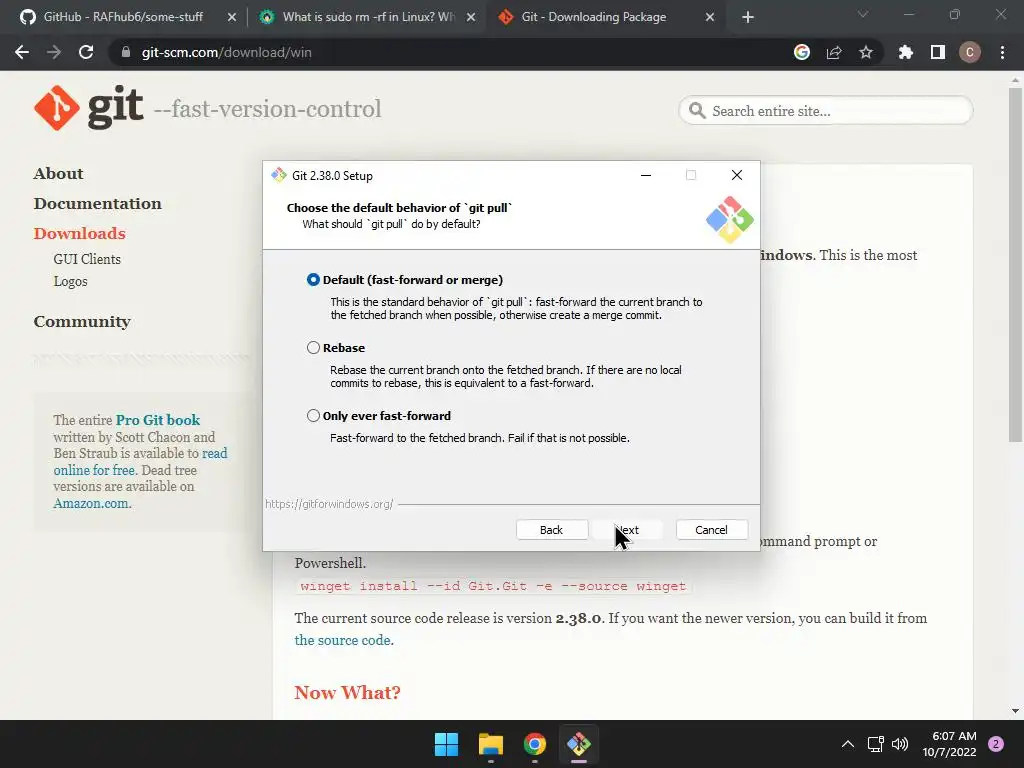Choose the Rebase radio option
Screen dimensions: 1024x768
pyautogui.click(x=313, y=347)
